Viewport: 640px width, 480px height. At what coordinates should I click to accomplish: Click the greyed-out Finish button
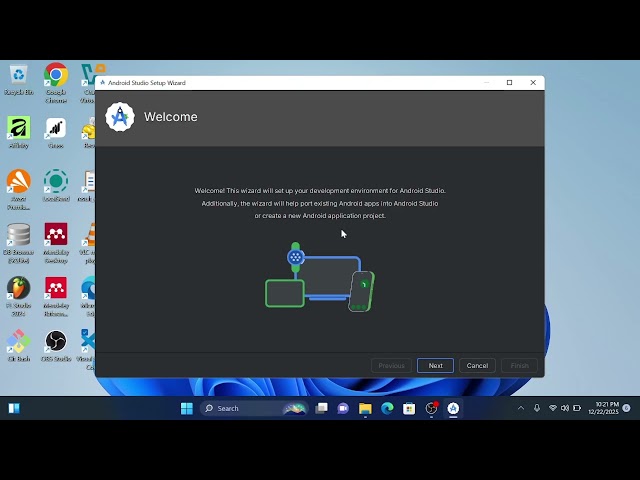click(519, 365)
